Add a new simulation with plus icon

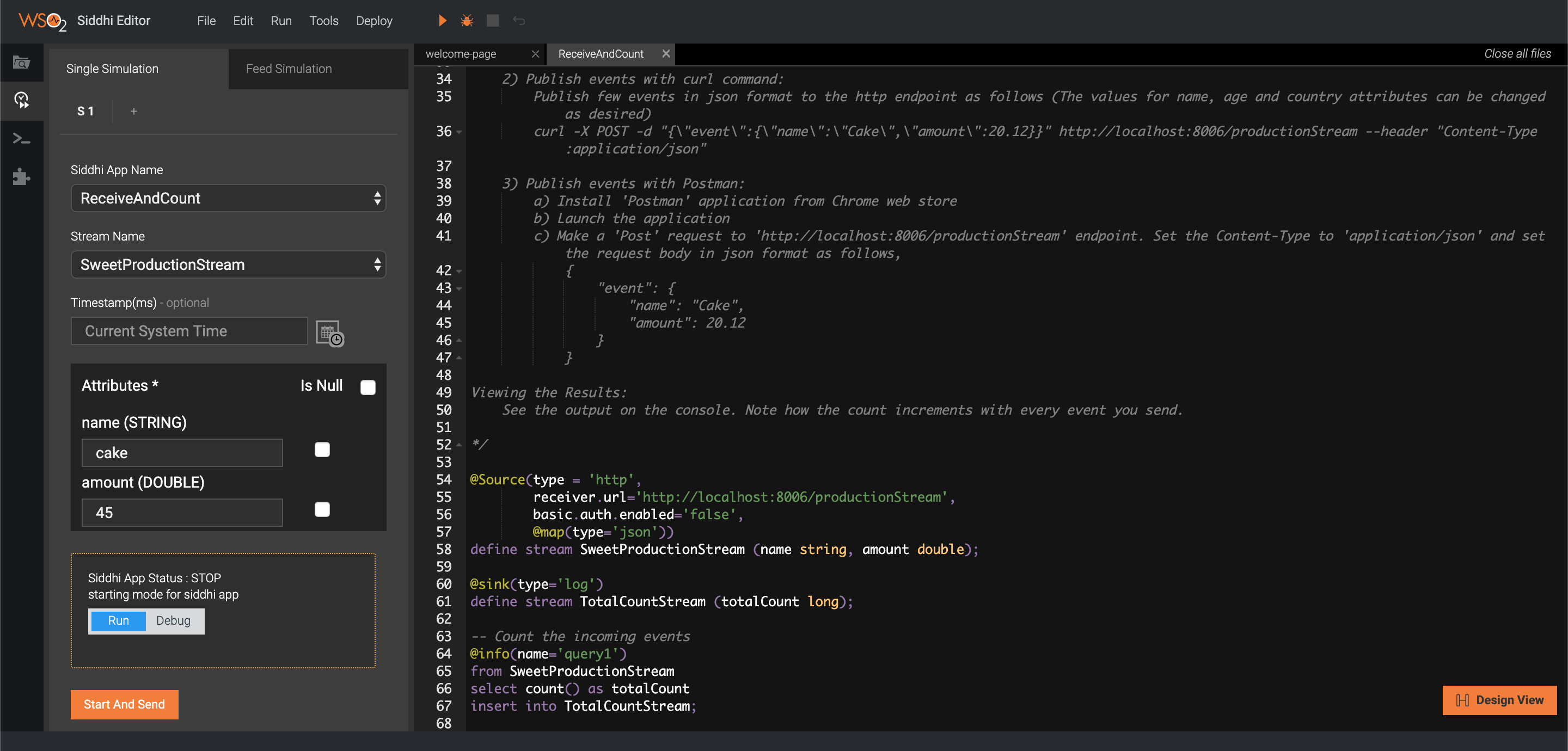point(134,112)
